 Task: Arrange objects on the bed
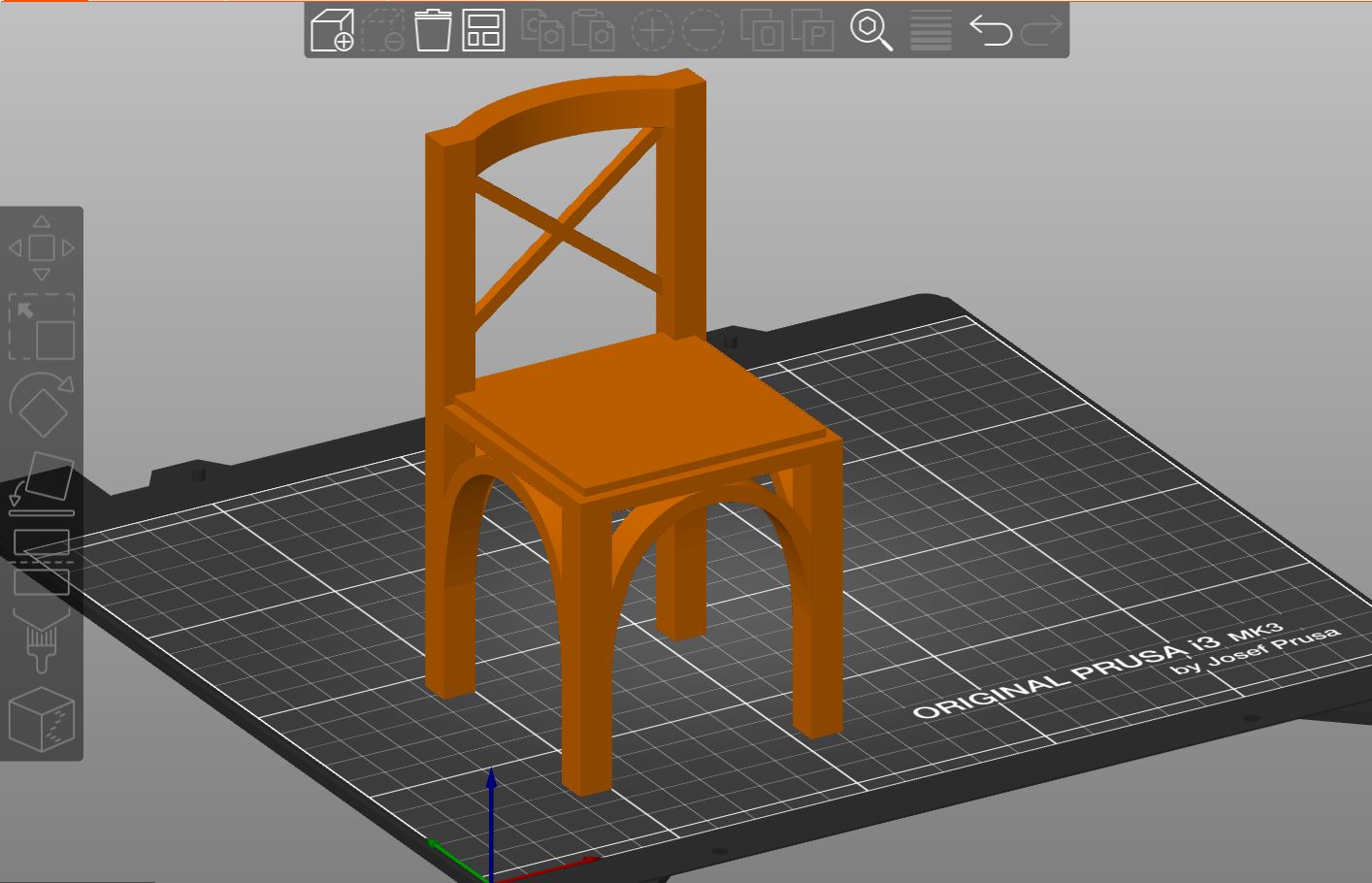click(483, 30)
